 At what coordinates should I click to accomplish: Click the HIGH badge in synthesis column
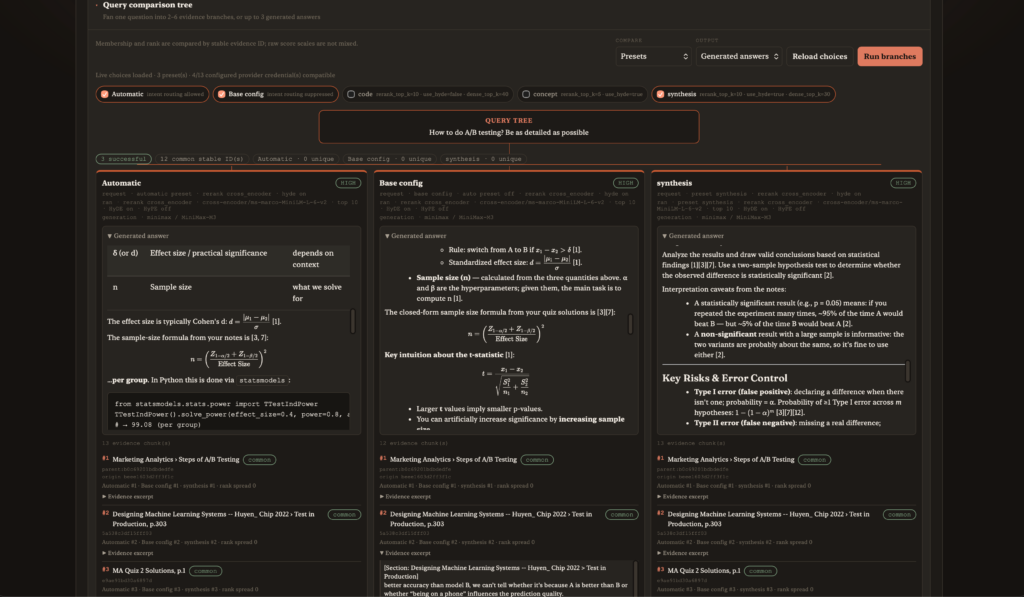click(903, 183)
